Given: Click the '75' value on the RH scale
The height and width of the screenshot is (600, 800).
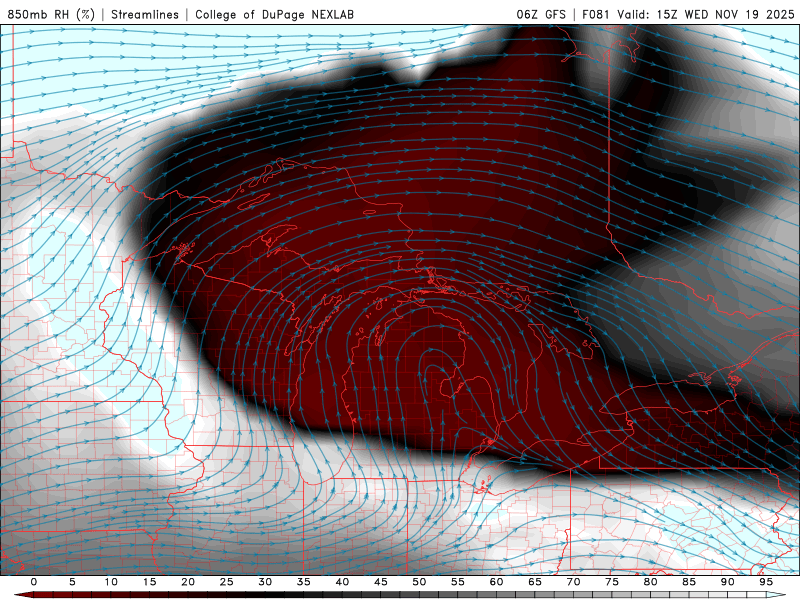Looking at the screenshot, I should (x=612, y=582).
